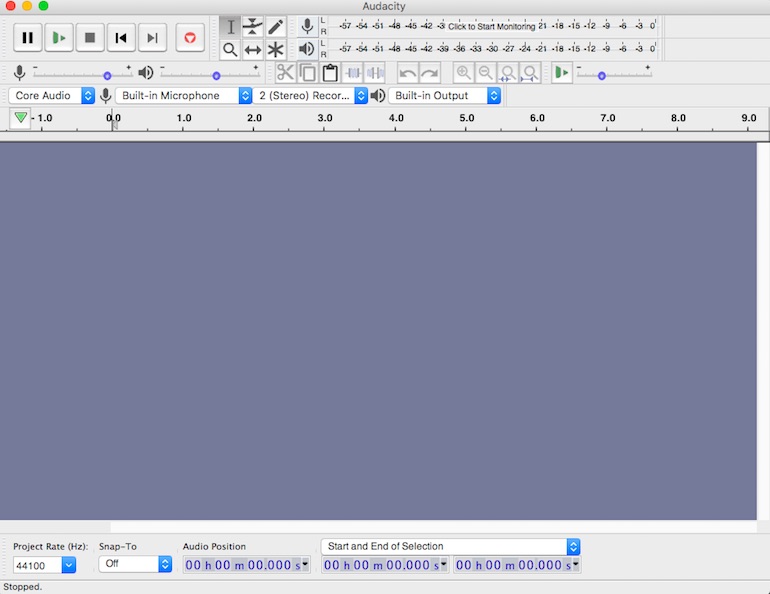The width and height of the screenshot is (770, 594).
Task: Open the 2 (Stereo) recording channels dropdown
Action: click(310, 95)
